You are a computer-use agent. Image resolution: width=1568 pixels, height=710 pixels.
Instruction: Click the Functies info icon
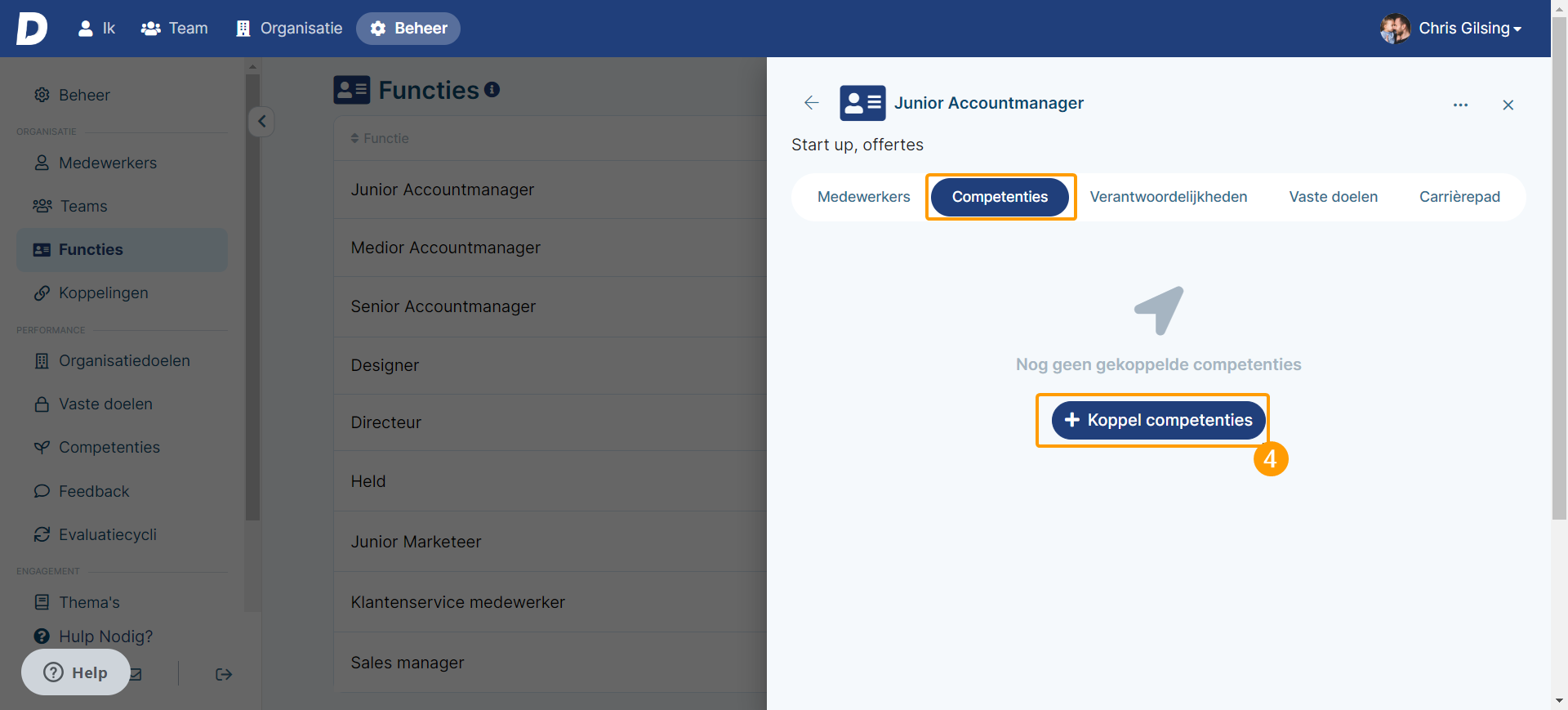492,90
